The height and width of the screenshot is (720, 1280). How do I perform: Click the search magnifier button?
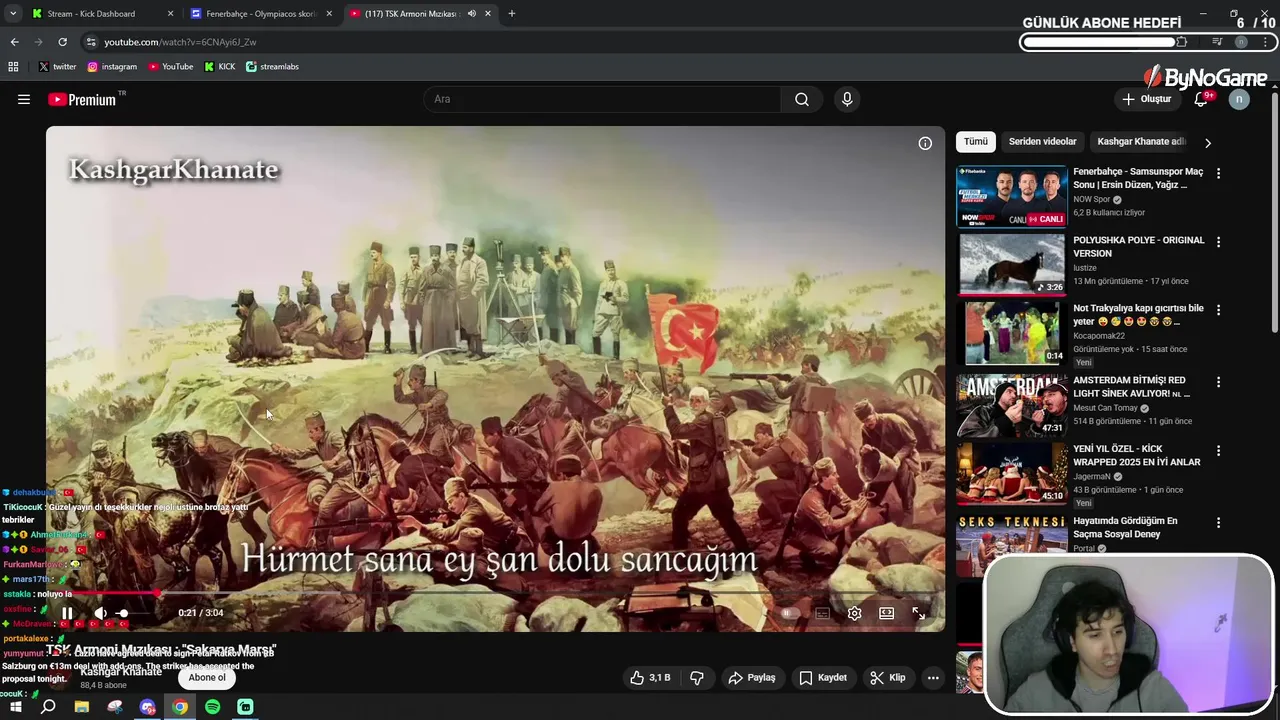(802, 99)
